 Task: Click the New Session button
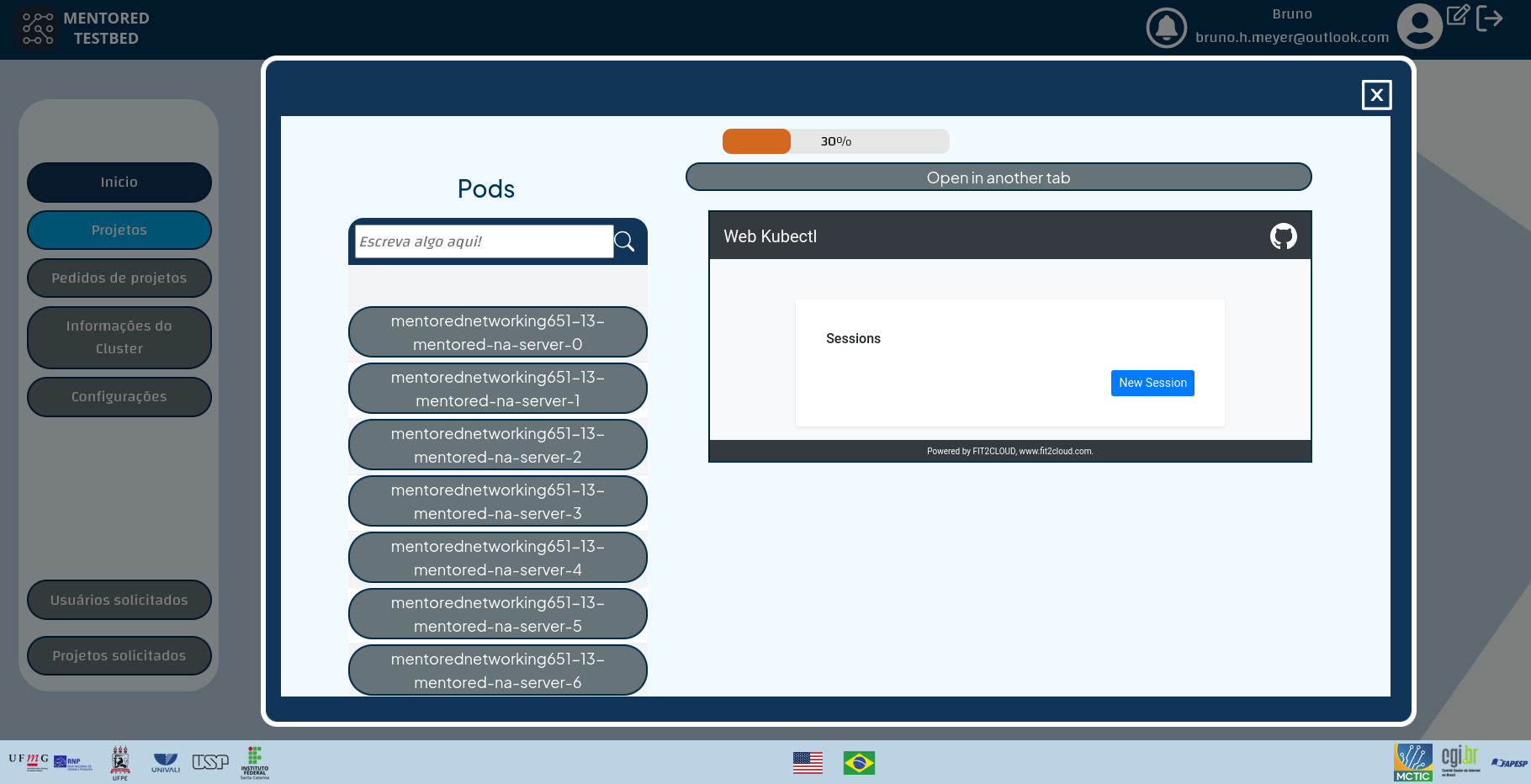[x=1152, y=383]
